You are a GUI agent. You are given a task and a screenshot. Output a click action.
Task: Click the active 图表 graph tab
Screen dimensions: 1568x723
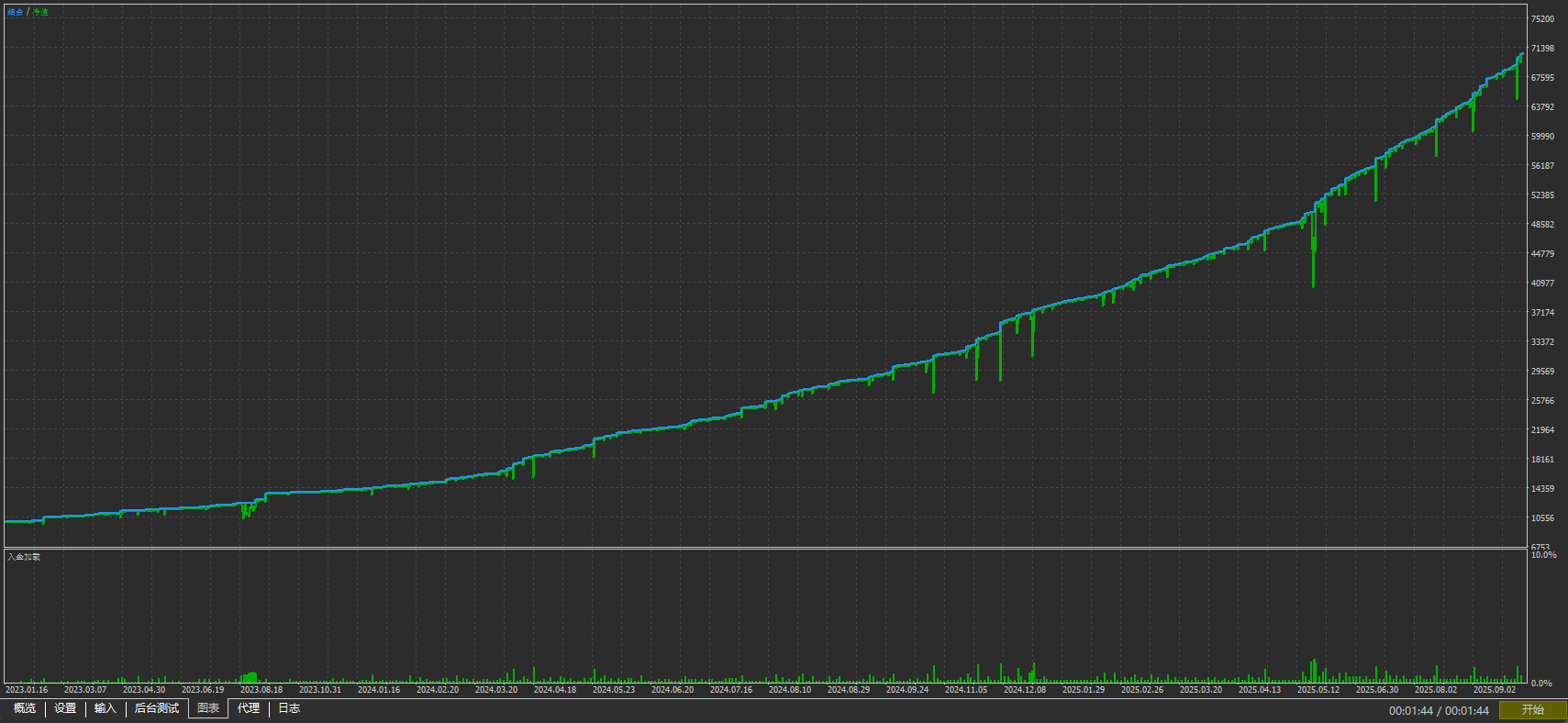pyautogui.click(x=208, y=708)
